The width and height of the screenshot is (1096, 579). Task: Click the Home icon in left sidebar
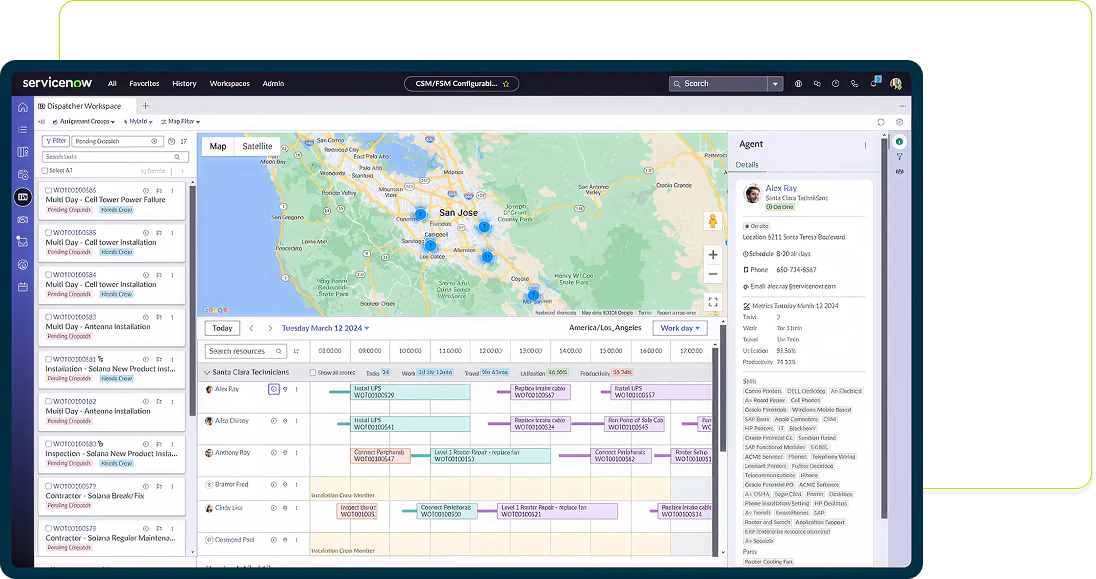click(22, 107)
